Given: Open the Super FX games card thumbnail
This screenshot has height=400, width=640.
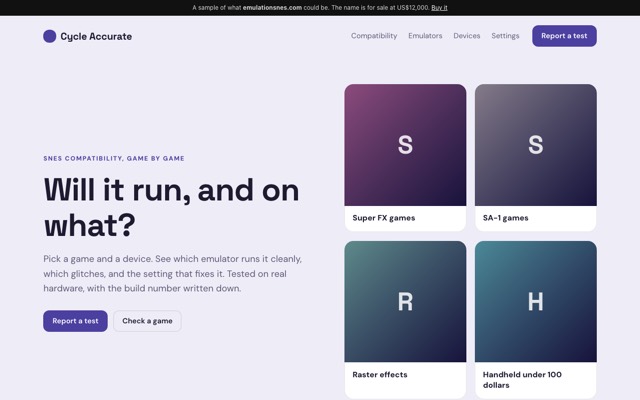Looking at the screenshot, I should pyautogui.click(x=405, y=145).
